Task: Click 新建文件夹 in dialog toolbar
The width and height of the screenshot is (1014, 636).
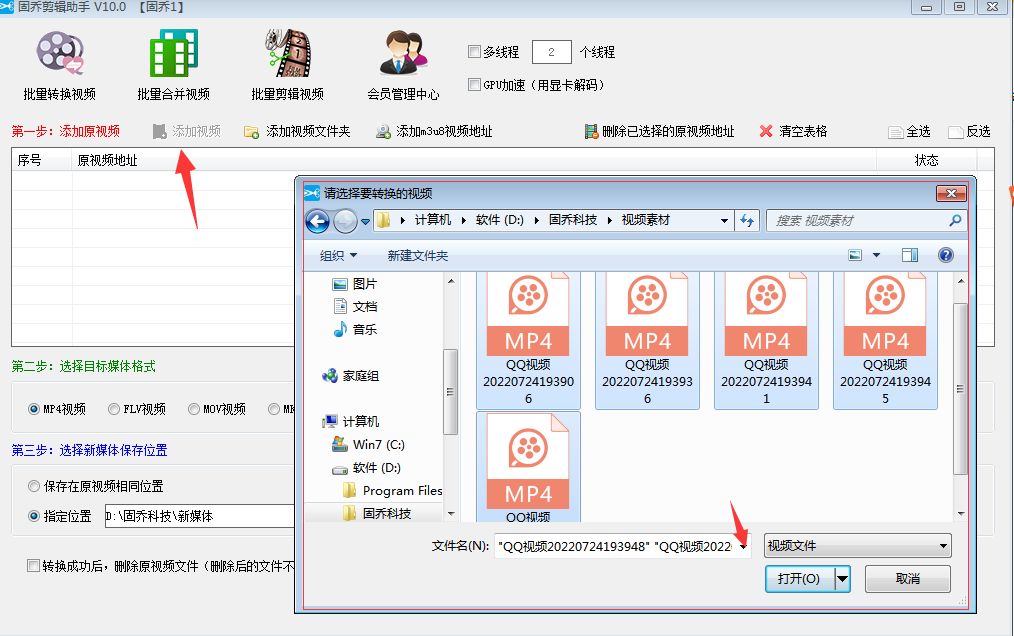Action: point(418,255)
